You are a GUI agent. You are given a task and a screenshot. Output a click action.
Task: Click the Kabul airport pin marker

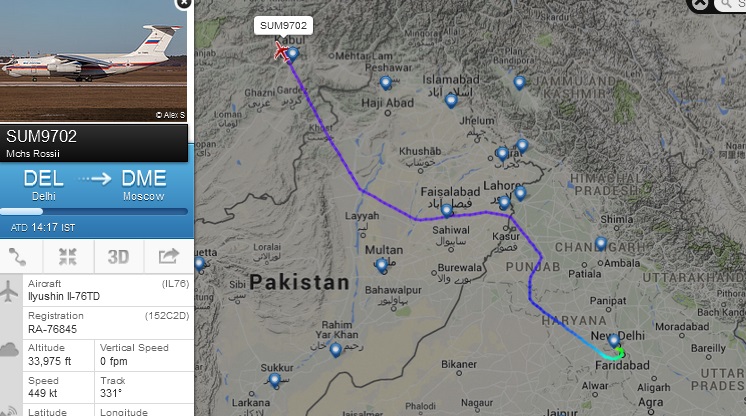pyautogui.click(x=293, y=54)
